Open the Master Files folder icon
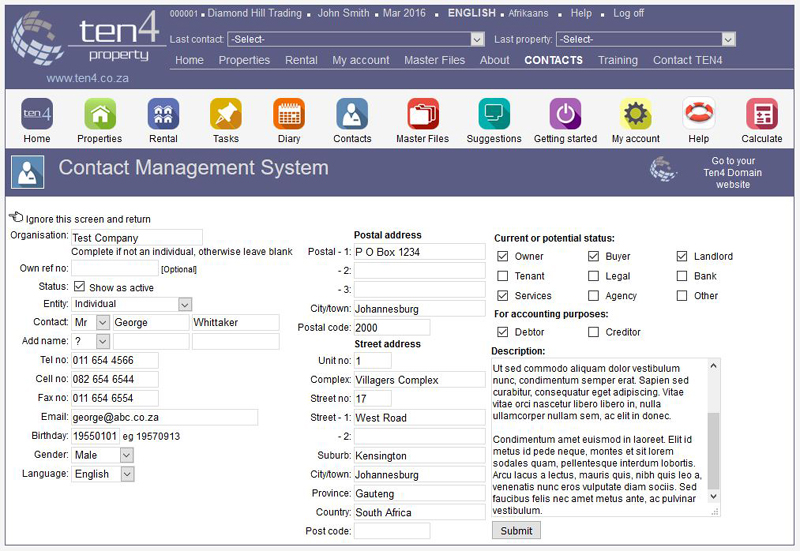 [x=422, y=114]
